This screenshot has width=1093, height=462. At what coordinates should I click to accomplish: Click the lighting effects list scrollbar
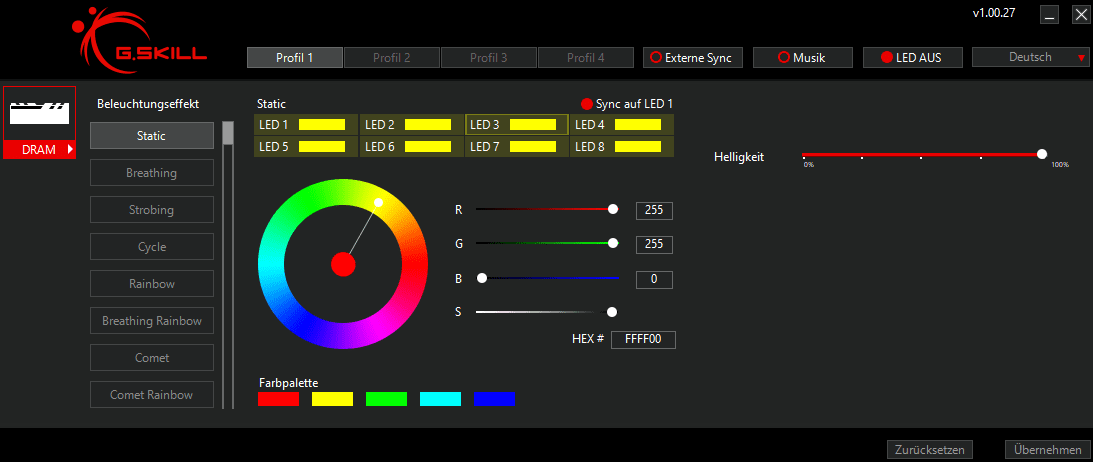(x=228, y=132)
